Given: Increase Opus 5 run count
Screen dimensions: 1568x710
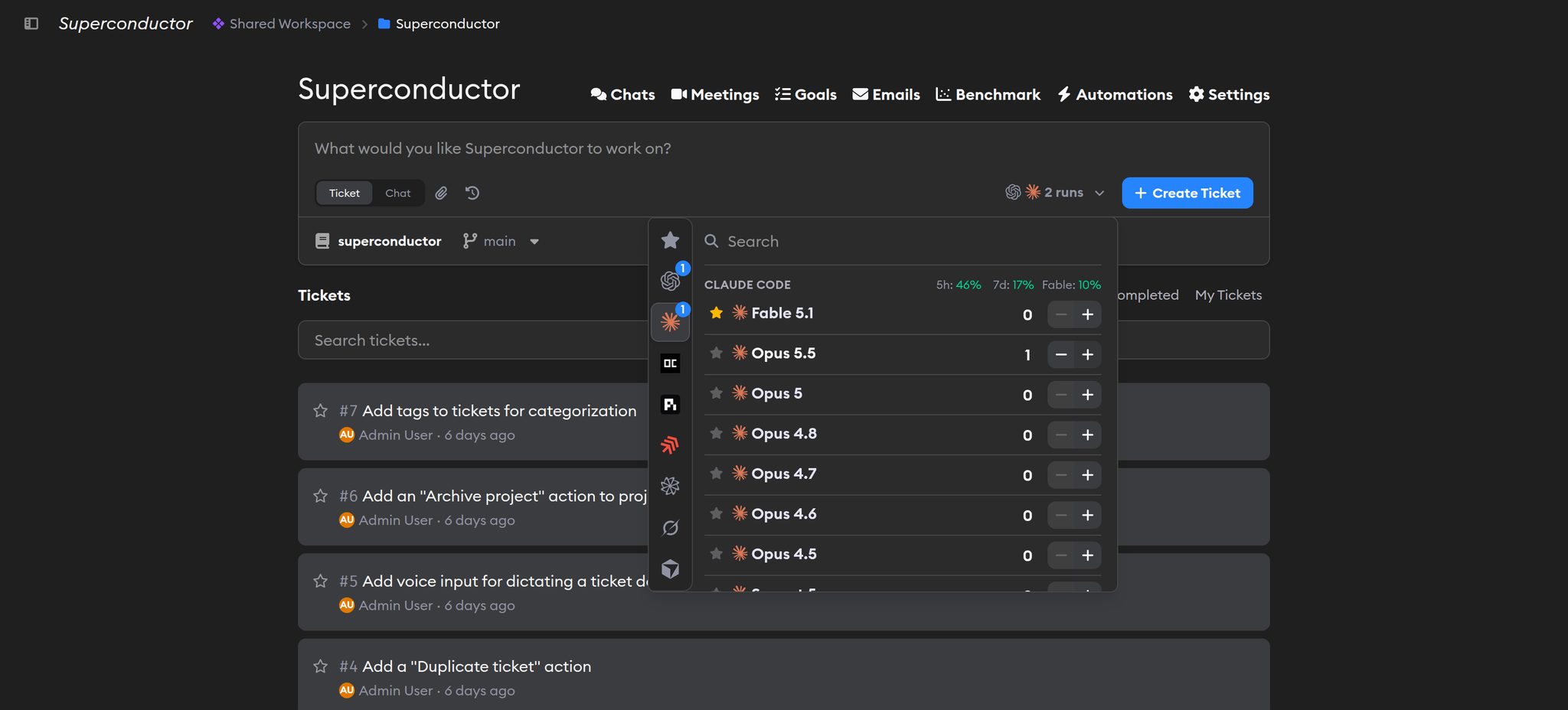Looking at the screenshot, I should click(x=1087, y=395).
